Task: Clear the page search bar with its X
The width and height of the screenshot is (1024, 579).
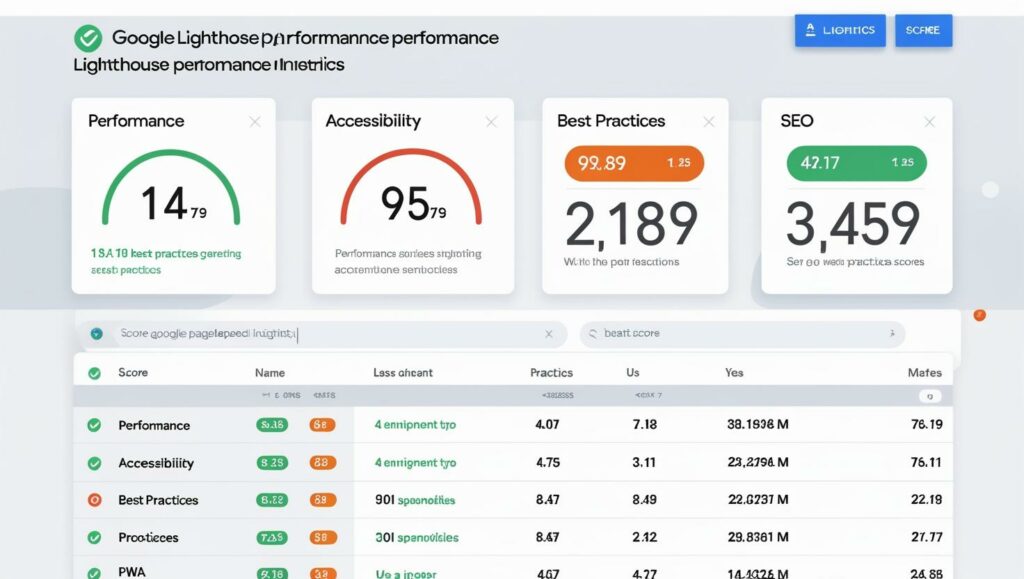Action: (x=549, y=334)
